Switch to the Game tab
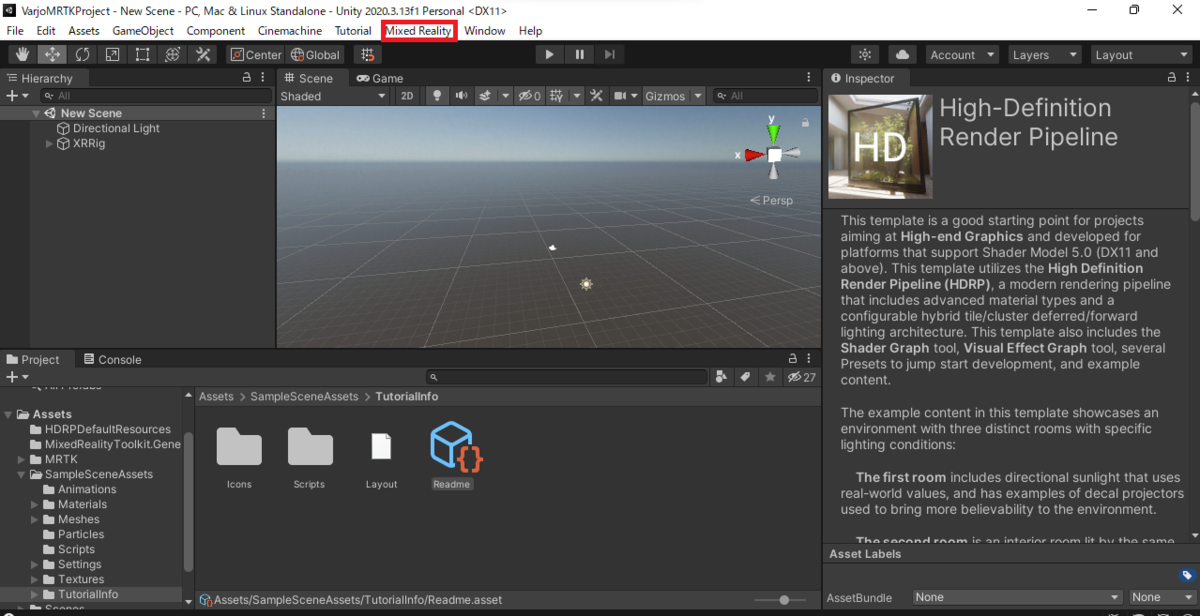Viewport: 1200px width, 616px height. coord(379,78)
